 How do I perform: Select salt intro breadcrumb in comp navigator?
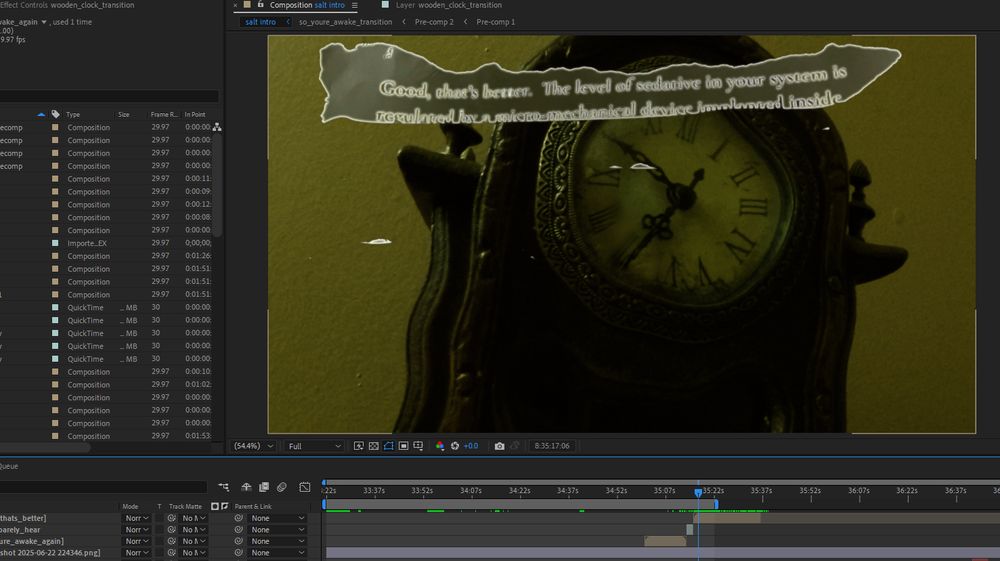(260, 22)
